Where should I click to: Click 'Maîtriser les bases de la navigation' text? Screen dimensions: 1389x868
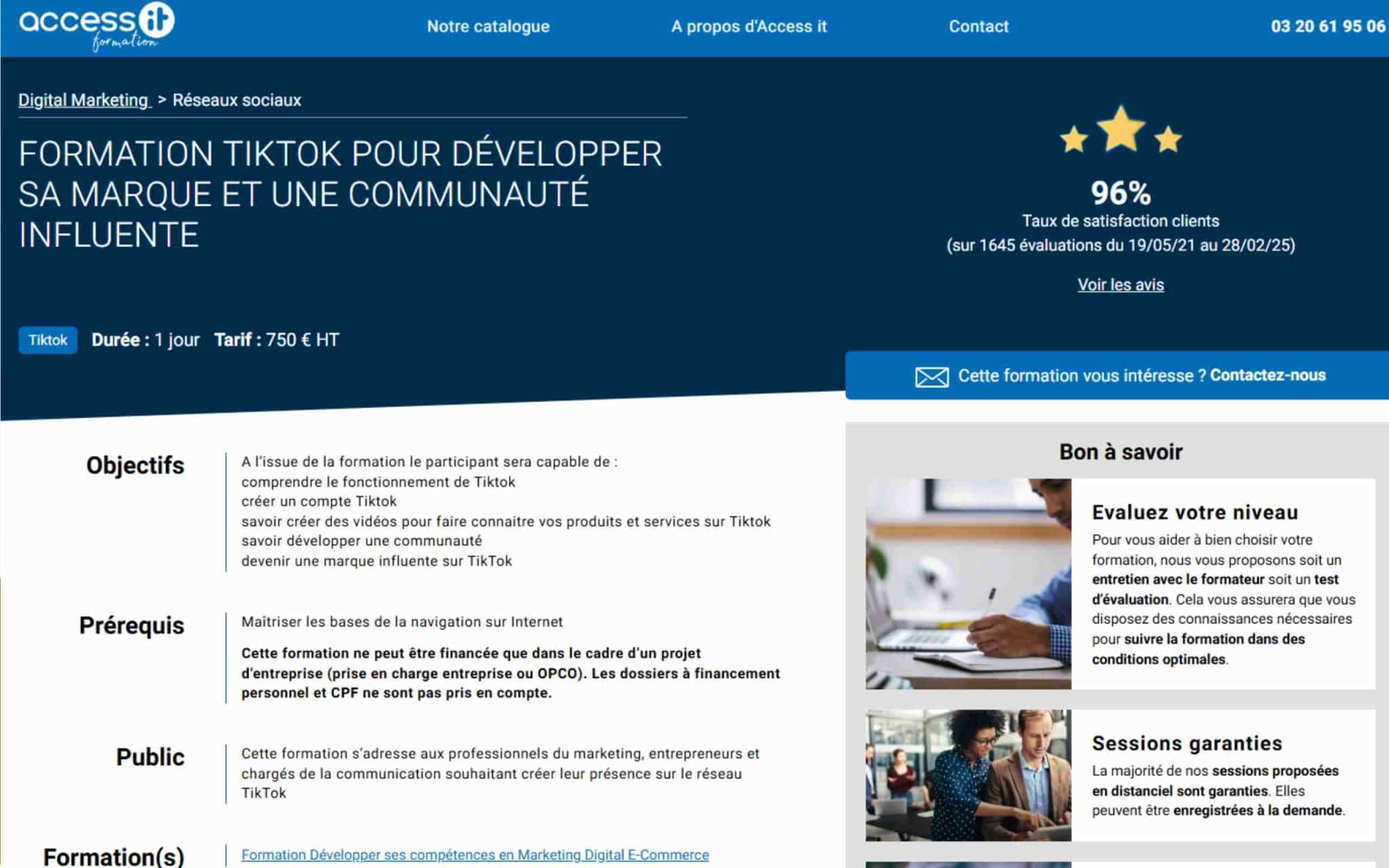(x=402, y=622)
